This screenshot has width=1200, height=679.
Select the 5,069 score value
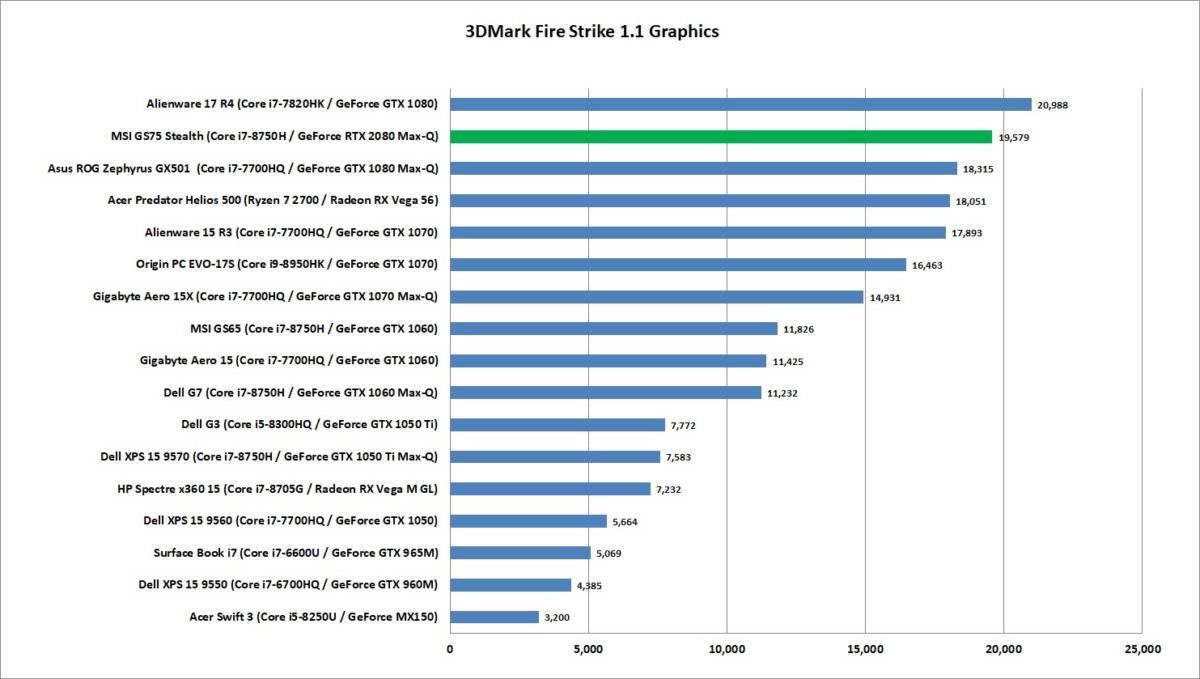coord(610,553)
